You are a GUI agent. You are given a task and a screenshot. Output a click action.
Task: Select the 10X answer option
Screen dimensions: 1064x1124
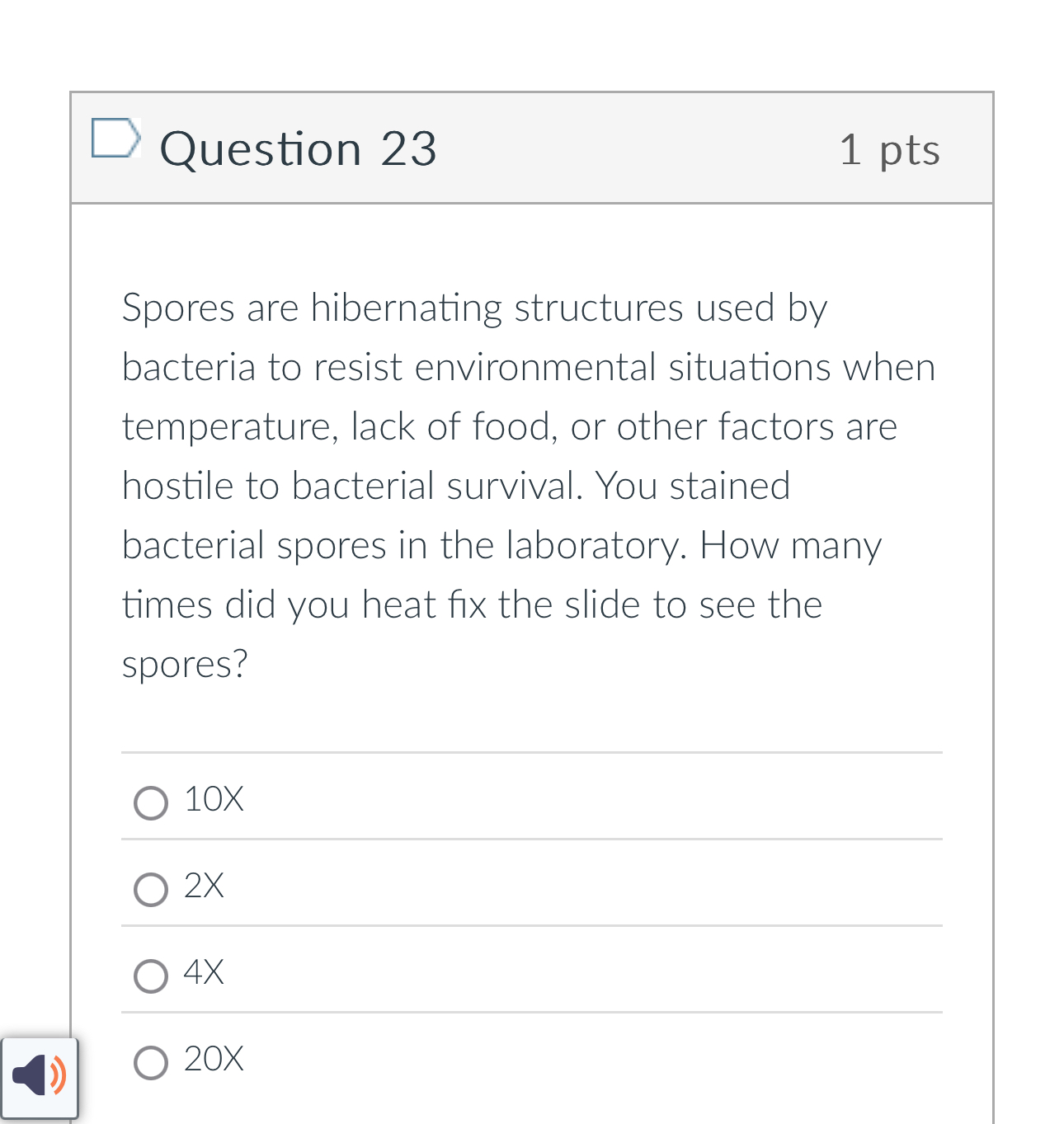tap(150, 802)
